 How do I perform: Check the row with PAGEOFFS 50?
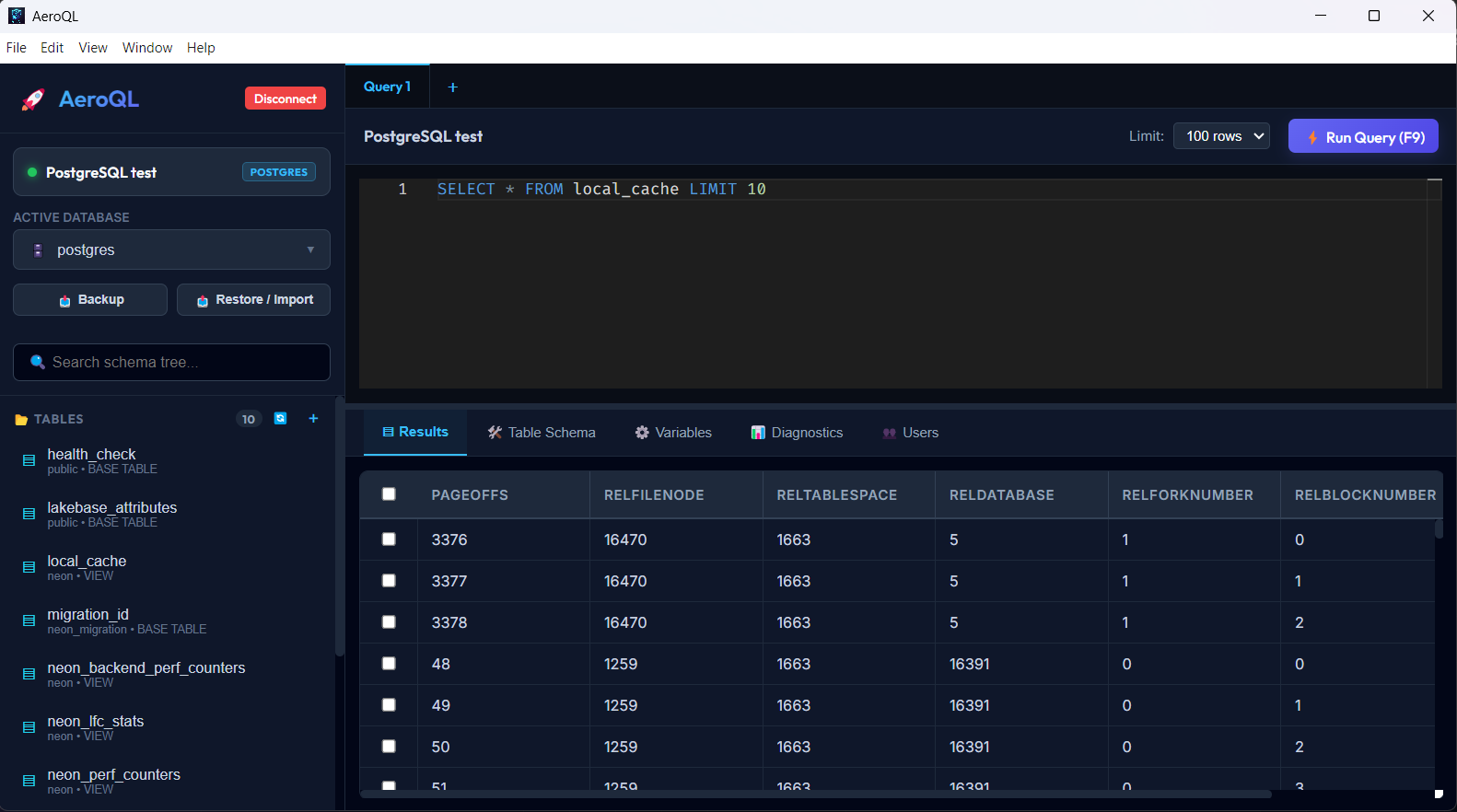click(389, 747)
